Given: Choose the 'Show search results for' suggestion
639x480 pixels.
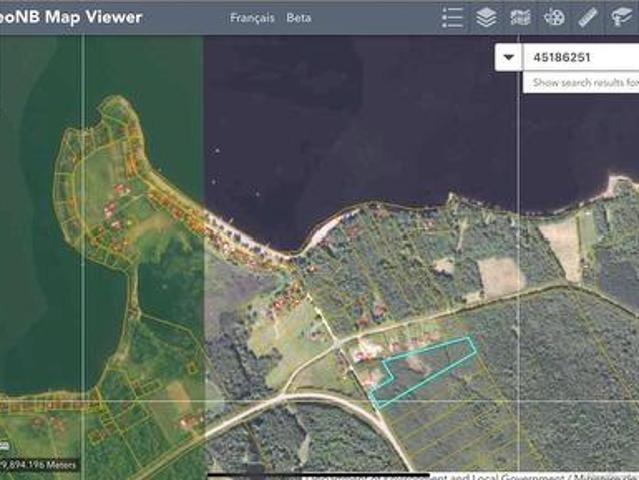Looking at the screenshot, I should pyautogui.click(x=581, y=83).
